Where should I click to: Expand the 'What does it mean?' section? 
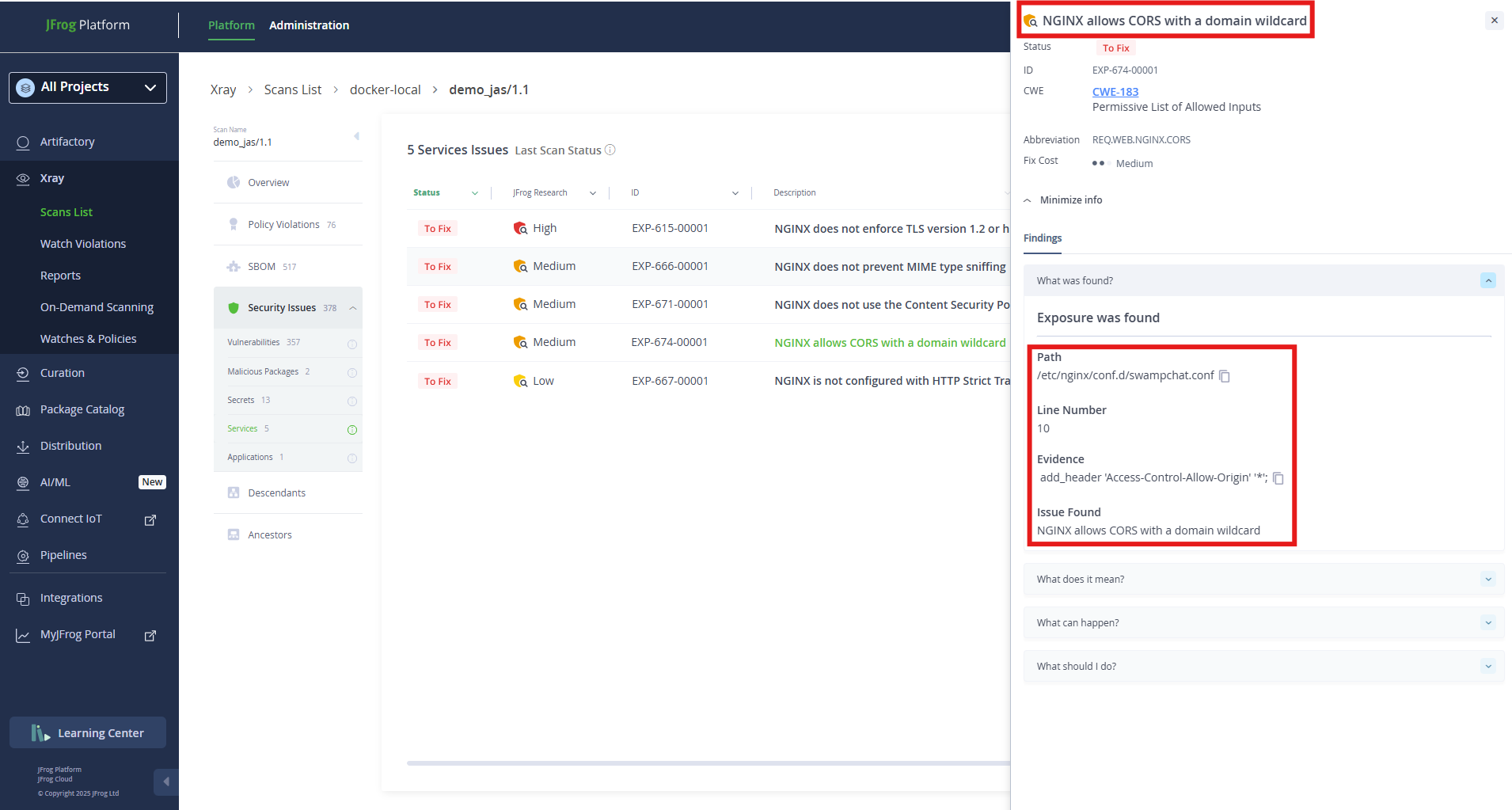[x=1262, y=579]
